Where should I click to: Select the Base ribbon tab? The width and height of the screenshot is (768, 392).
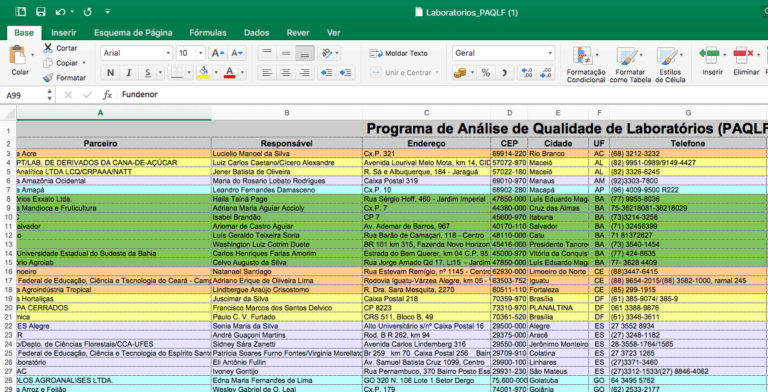pyautogui.click(x=24, y=33)
